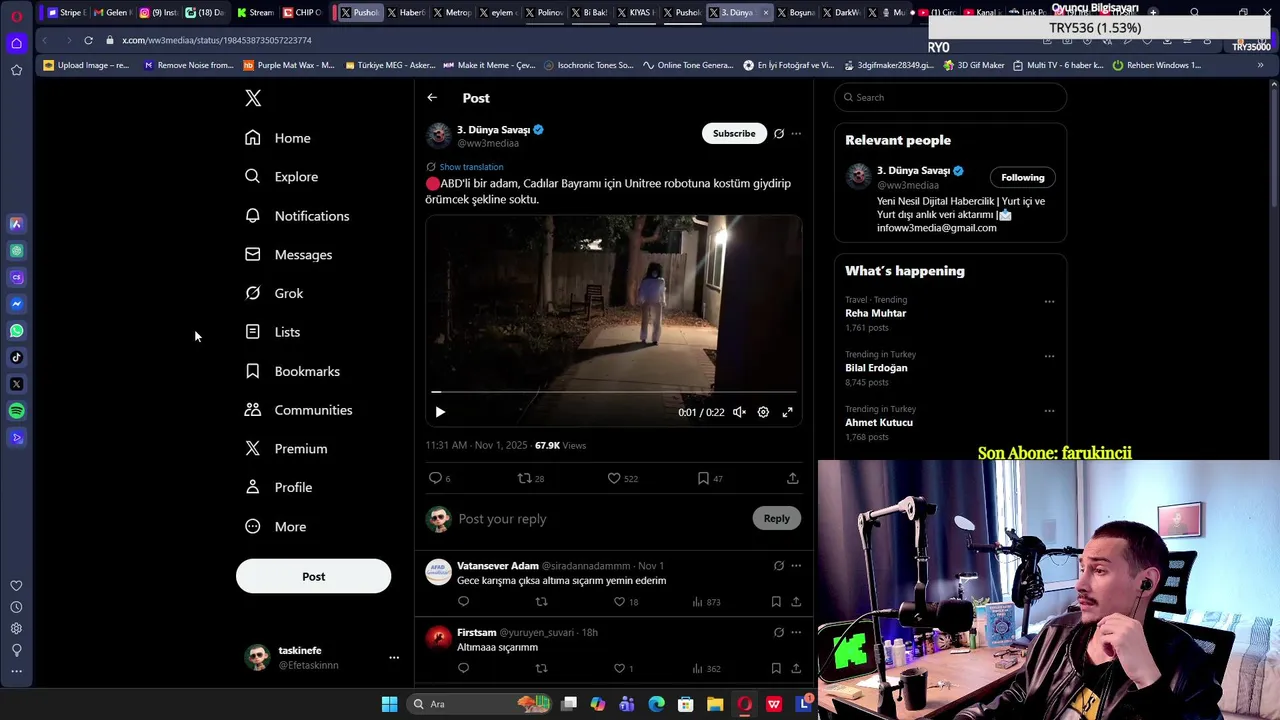Reply to the main post via comment icon

[435, 478]
